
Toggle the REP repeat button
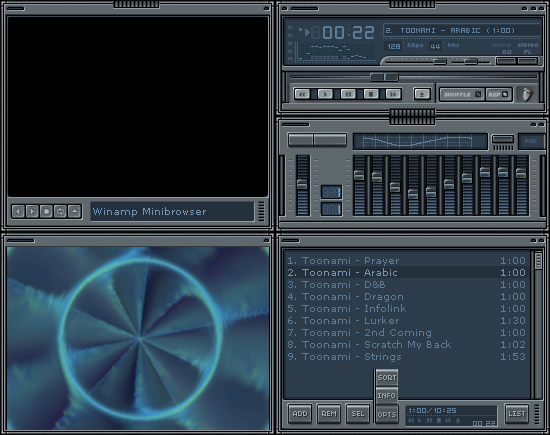[498, 94]
